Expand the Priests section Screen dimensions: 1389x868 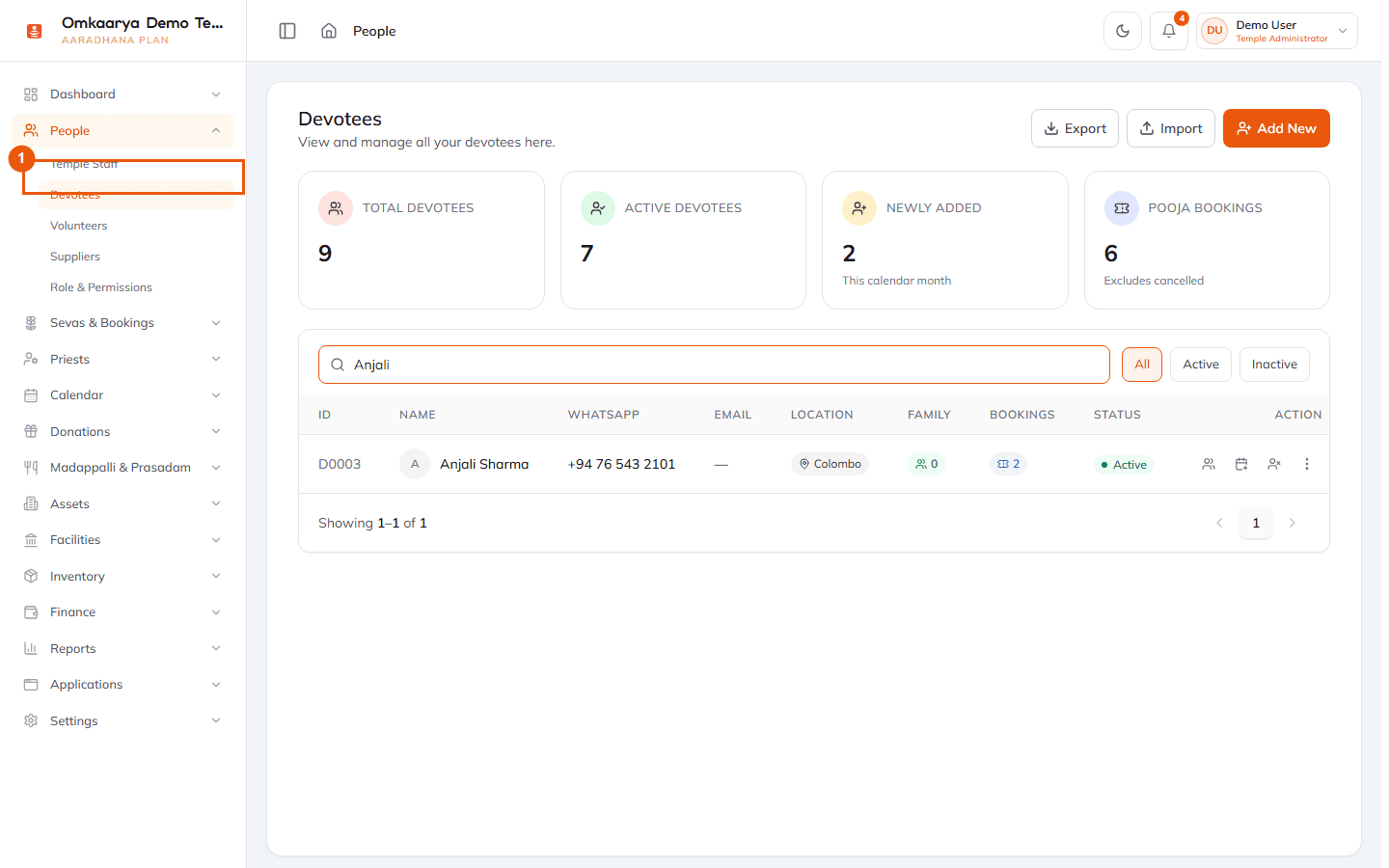pos(123,359)
